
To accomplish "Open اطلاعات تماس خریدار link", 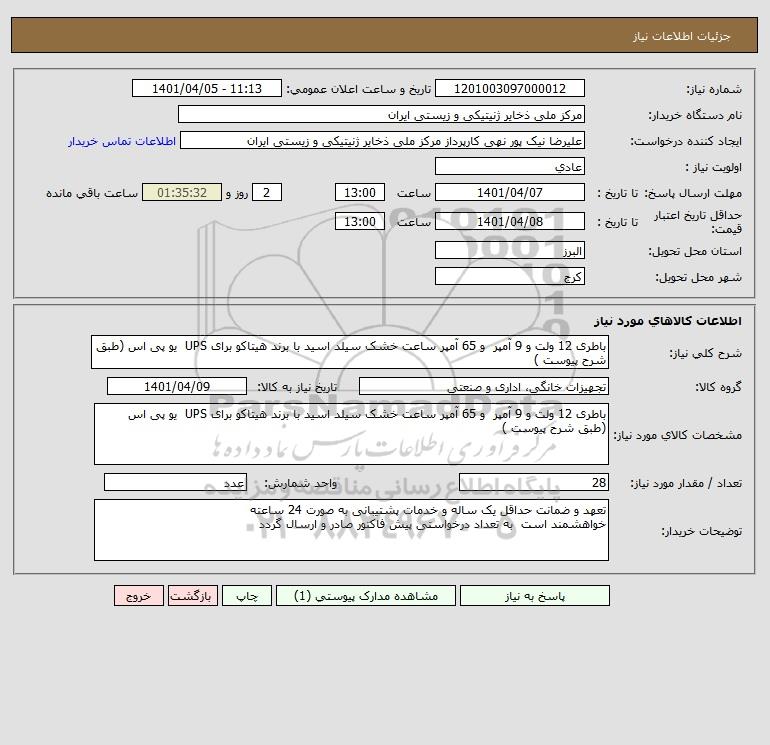I will [x=122, y=141].
